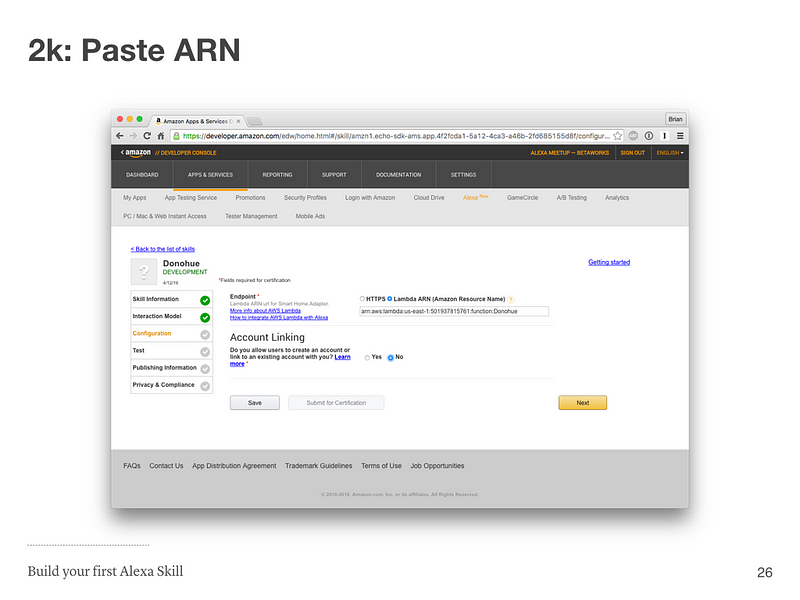
Task: Open Job Opportunities footer link
Action: 437,466
